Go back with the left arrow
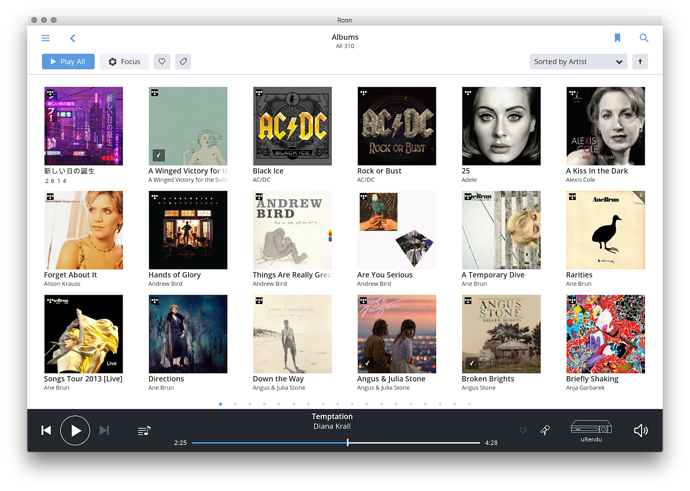This screenshot has width=690, height=491. click(73, 38)
